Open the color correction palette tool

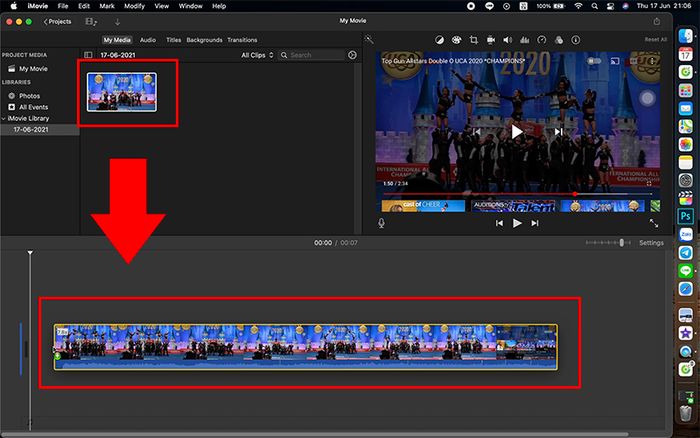point(456,40)
